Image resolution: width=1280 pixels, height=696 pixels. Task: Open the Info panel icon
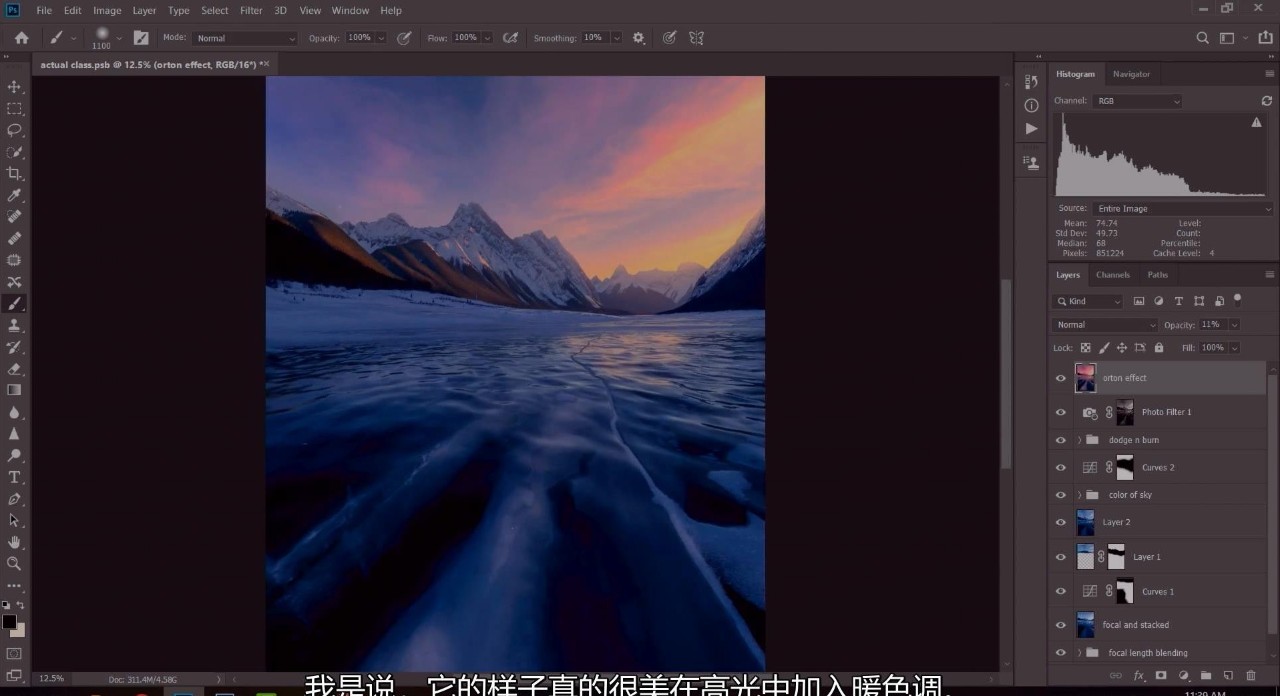point(1031,105)
